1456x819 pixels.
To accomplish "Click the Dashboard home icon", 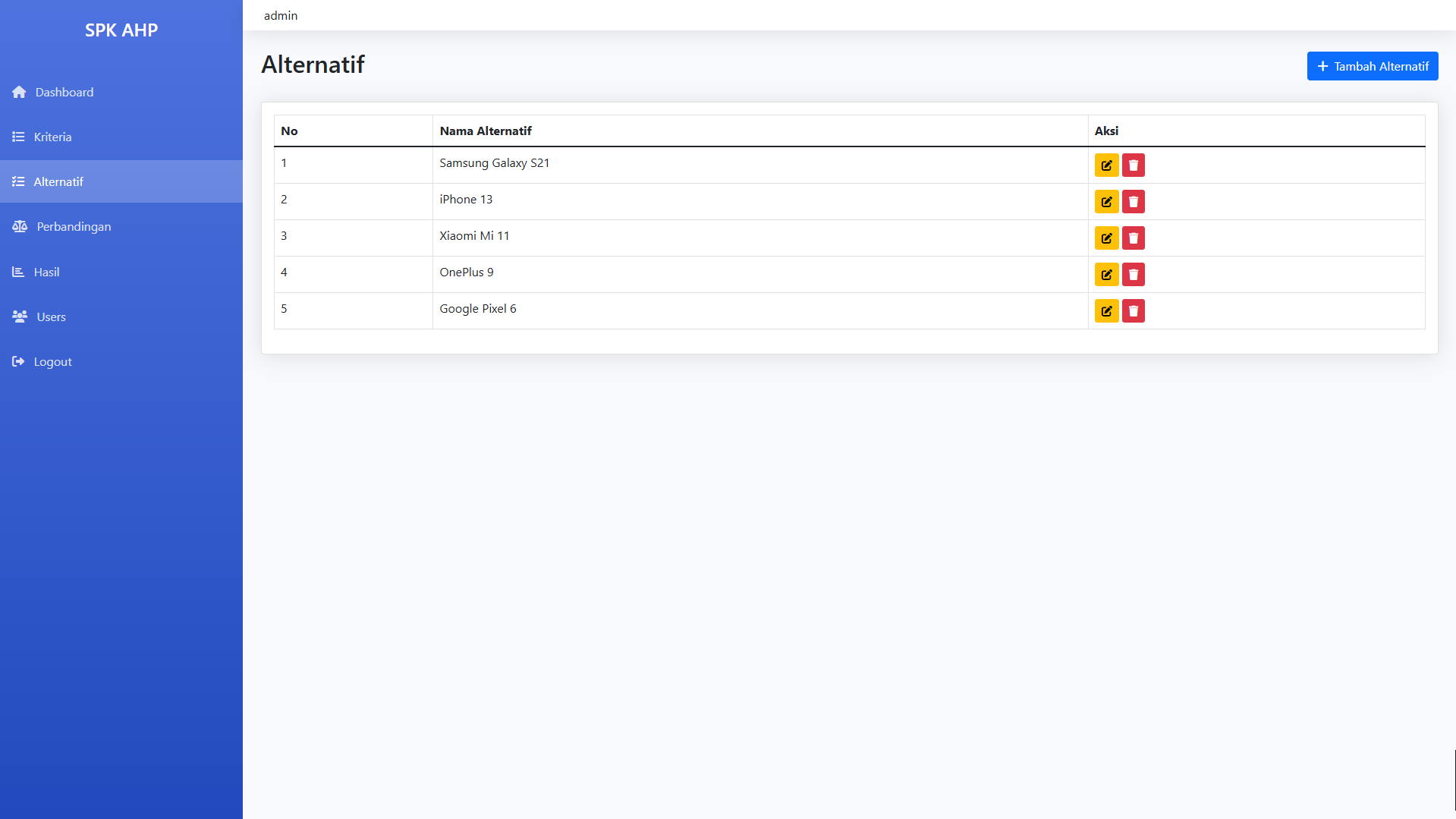I will coord(19,92).
